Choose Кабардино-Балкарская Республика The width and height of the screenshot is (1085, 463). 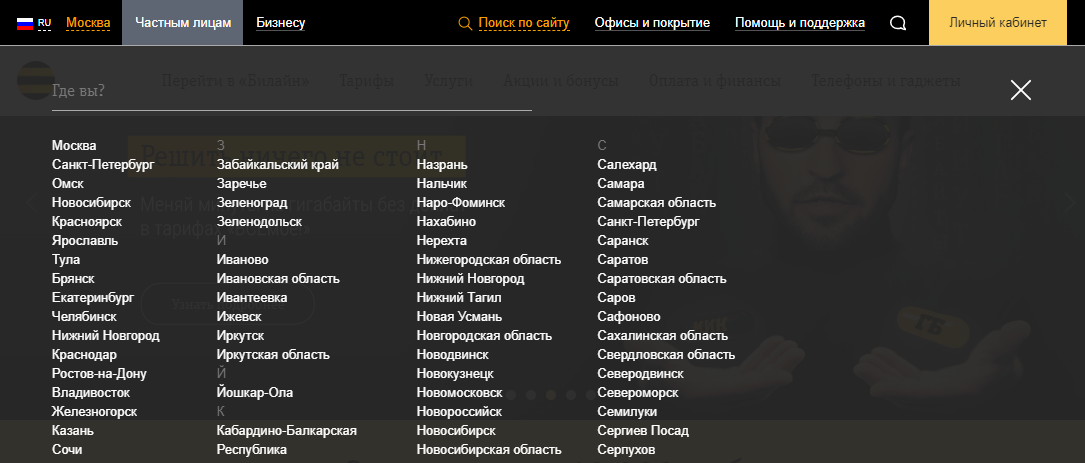286,440
